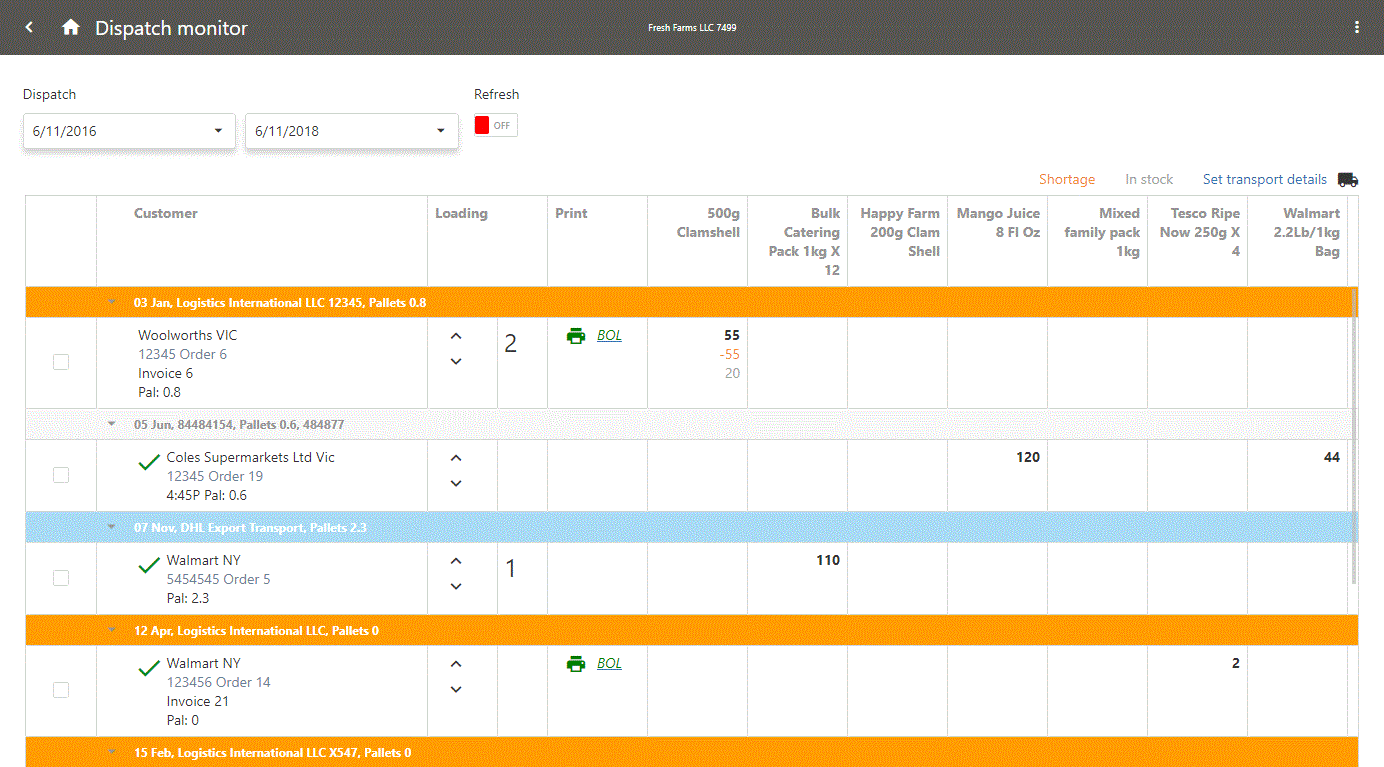1384x767 pixels.
Task: Click the Shortage legend label
Action: click(1067, 180)
